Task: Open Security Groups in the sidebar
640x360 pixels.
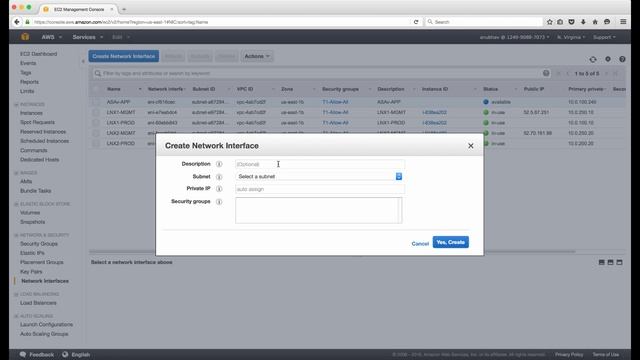Action: point(39,244)
